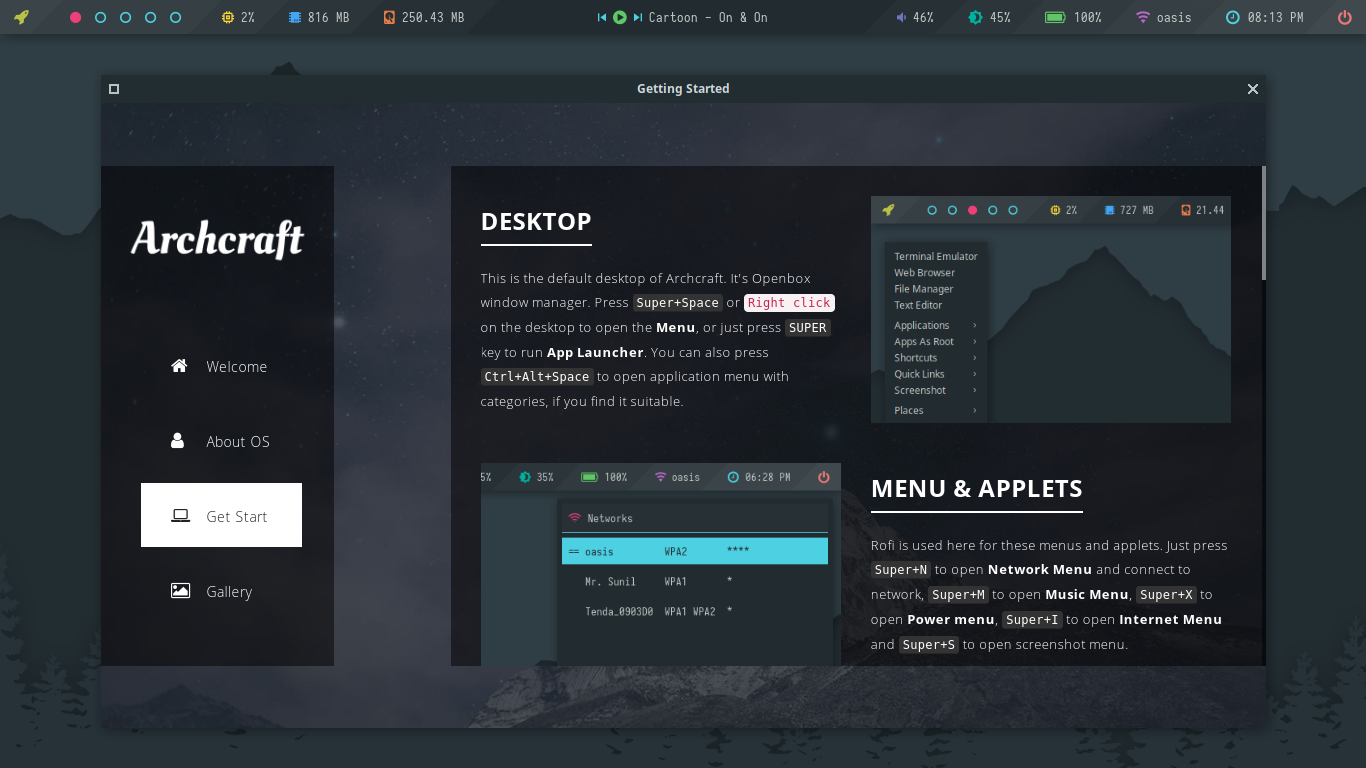Toggle play for the current song
Screen dimensions: 1366x768
619,17
